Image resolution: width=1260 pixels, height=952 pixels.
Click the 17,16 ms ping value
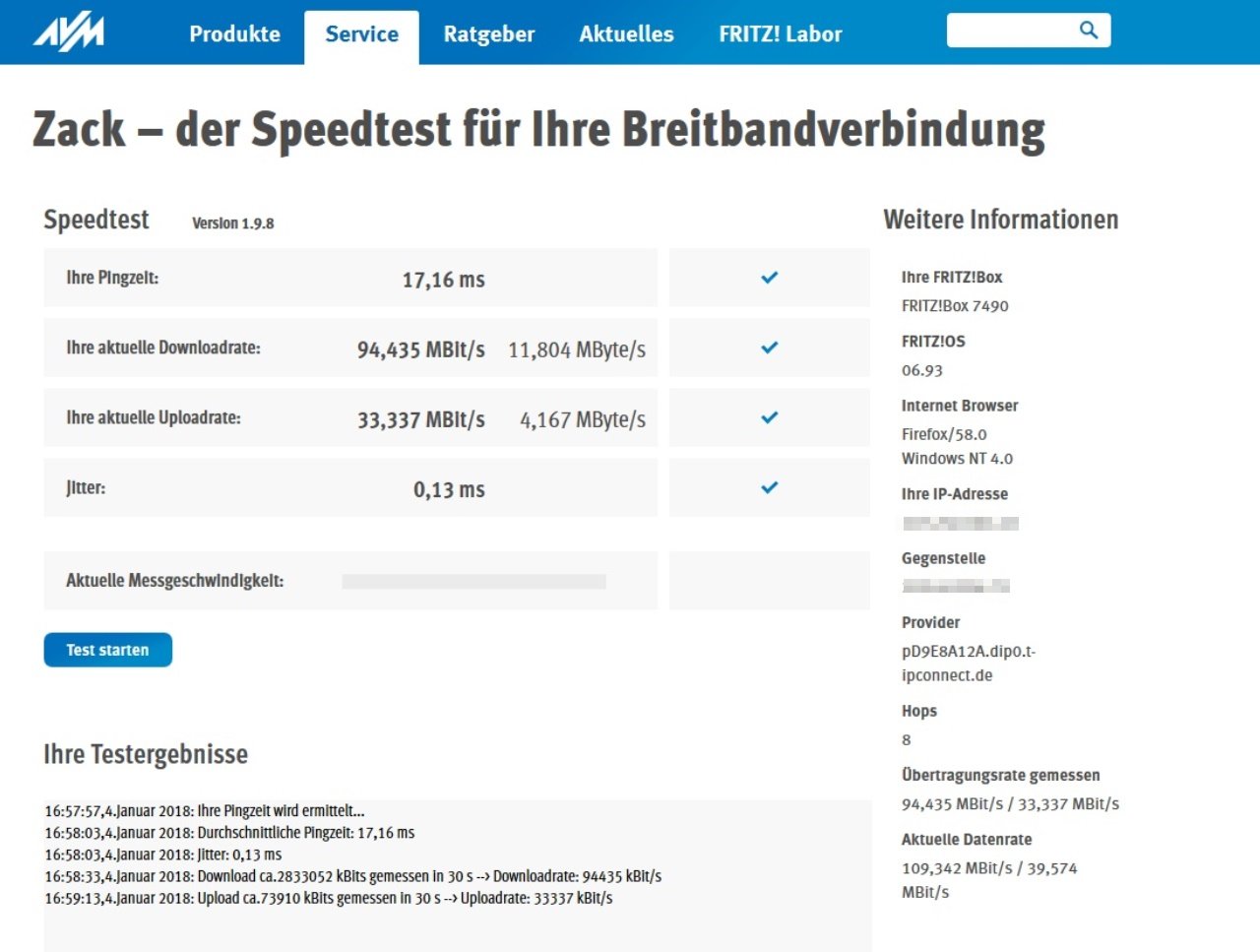pos(444,280)
